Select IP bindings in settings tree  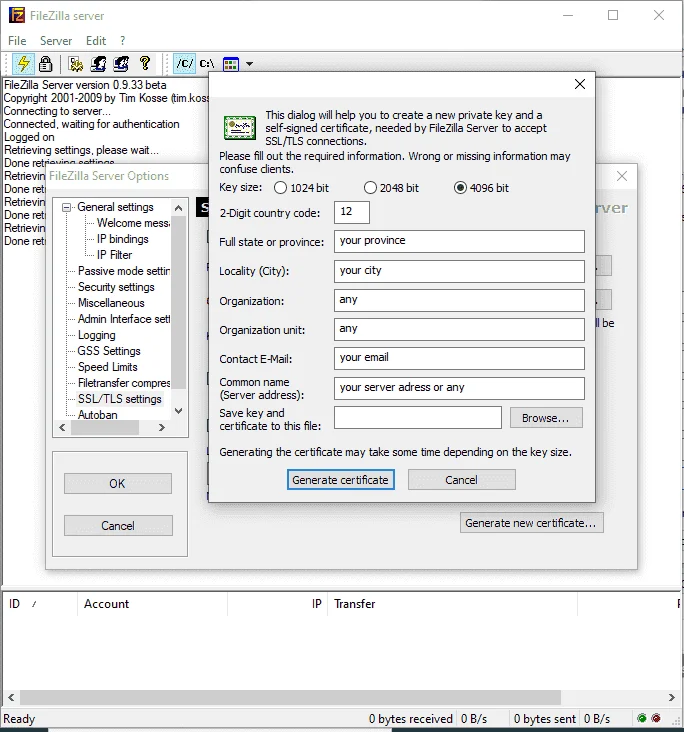(x=122, y=239)
